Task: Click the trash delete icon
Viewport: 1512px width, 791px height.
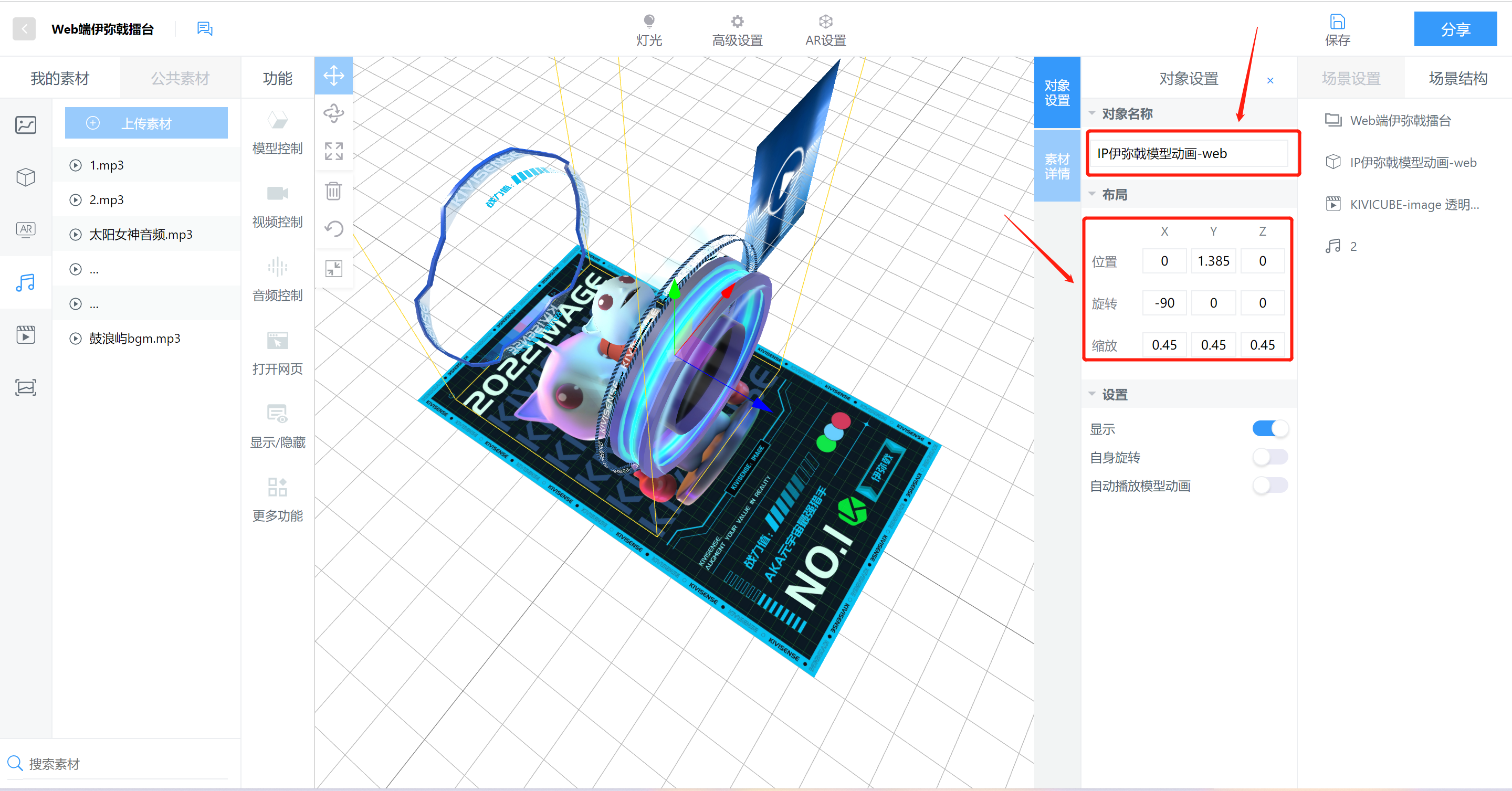Action: pos(333,191)
